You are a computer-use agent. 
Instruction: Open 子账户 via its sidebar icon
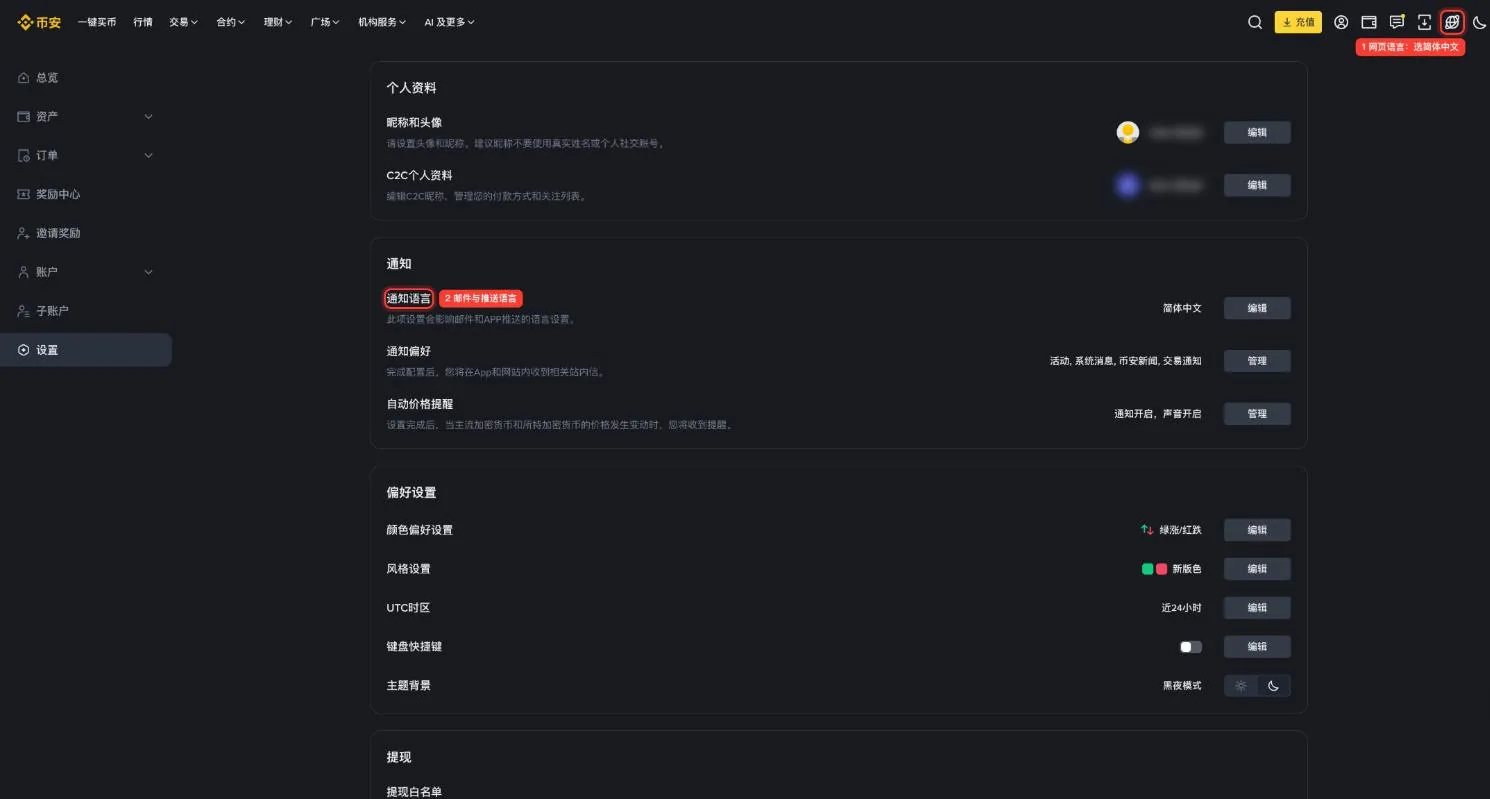coord(24,311)
